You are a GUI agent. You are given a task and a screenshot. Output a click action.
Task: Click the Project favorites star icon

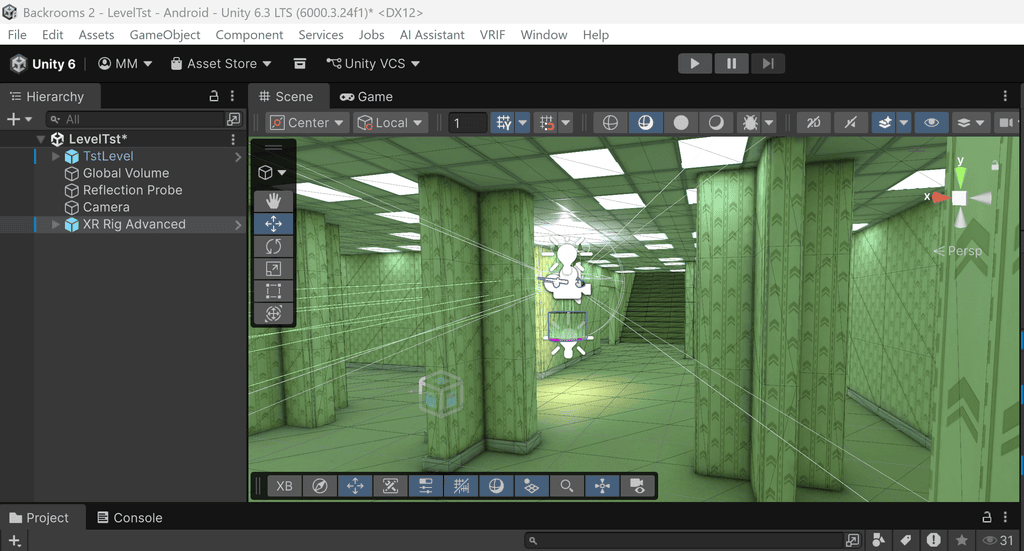pos(961,540)
